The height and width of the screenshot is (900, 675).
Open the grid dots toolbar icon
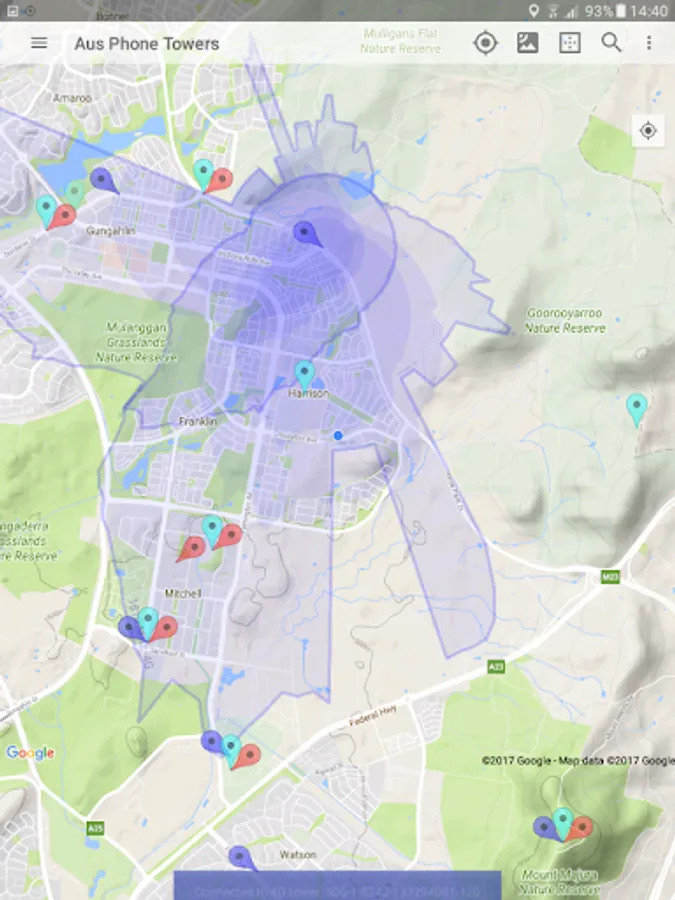pos(570,43)
